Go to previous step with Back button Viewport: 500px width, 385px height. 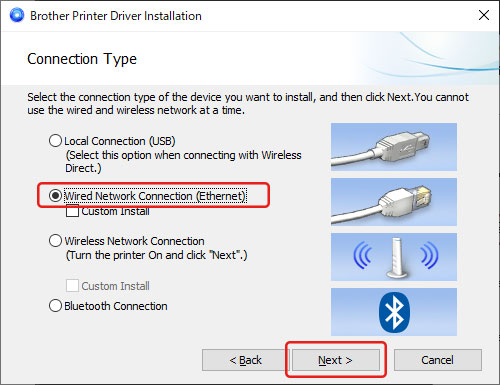pos(245,360)
